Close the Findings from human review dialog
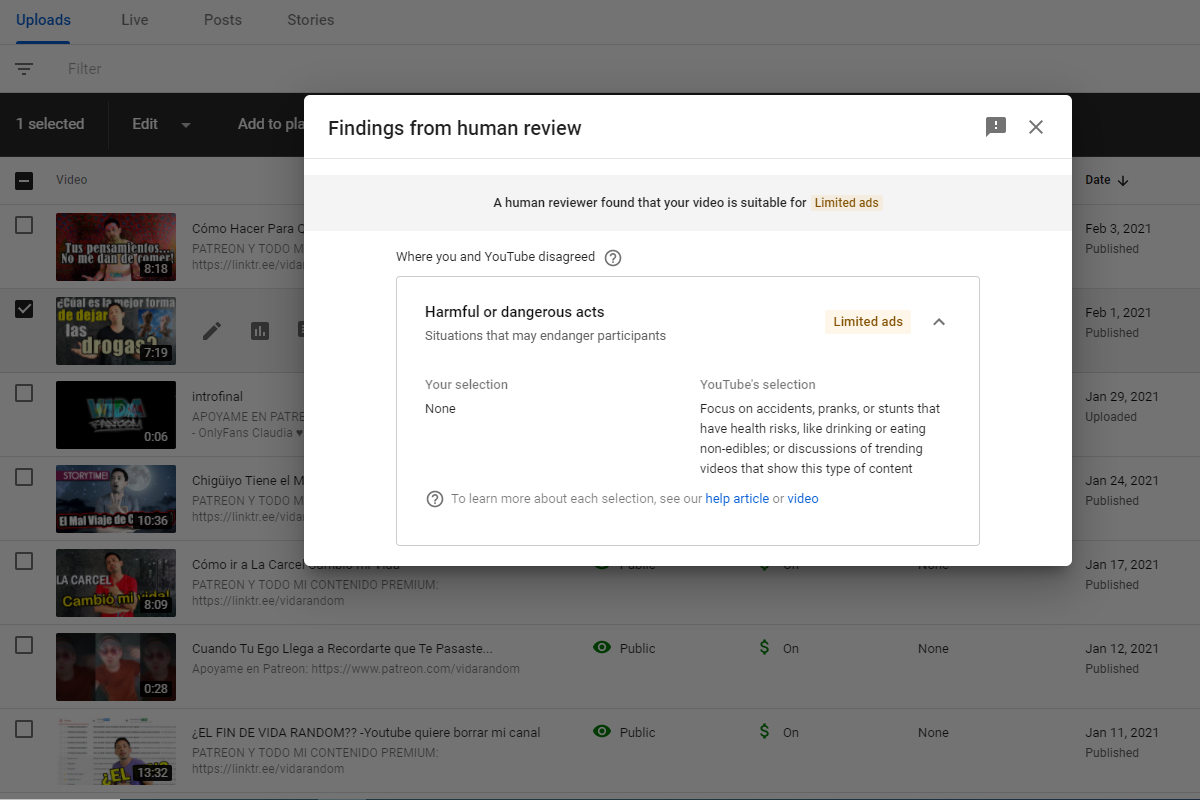Viewport: 1200px width, 800px height. (x=1036, y=127)
